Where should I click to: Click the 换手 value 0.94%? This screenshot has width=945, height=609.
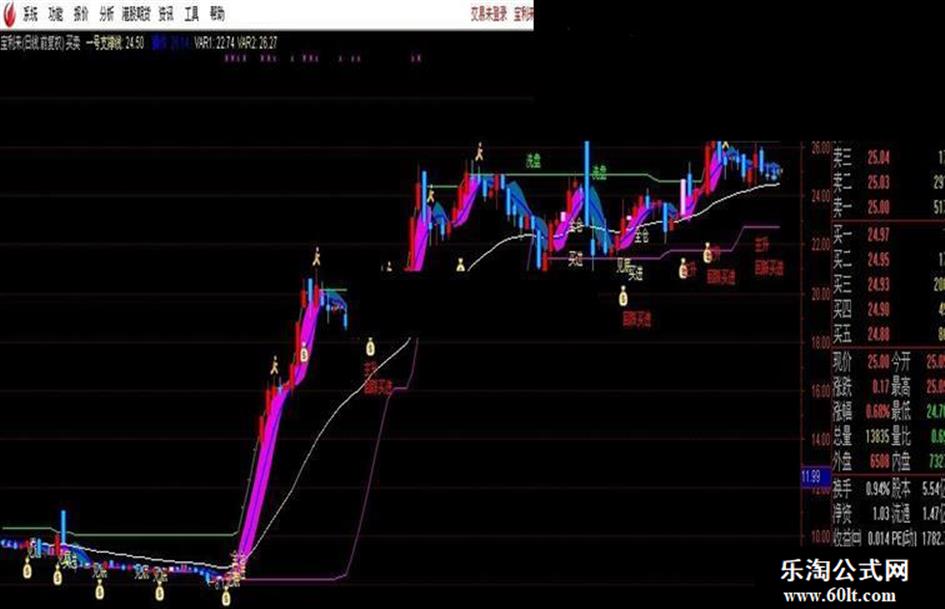(x=878, y=488)
